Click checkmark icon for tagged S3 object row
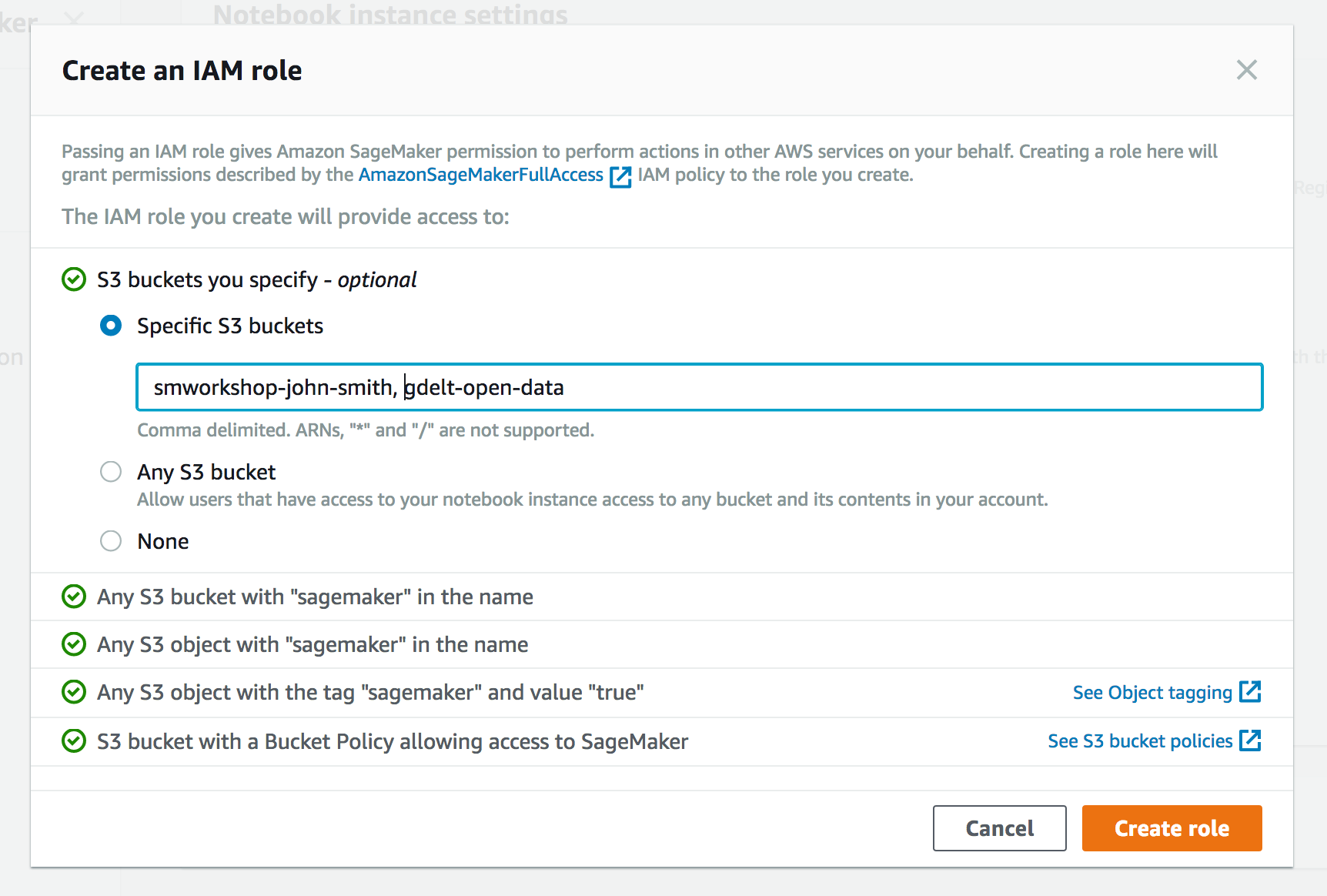The height and width of the screenshot is (896, 1327). tap(74, 692)
